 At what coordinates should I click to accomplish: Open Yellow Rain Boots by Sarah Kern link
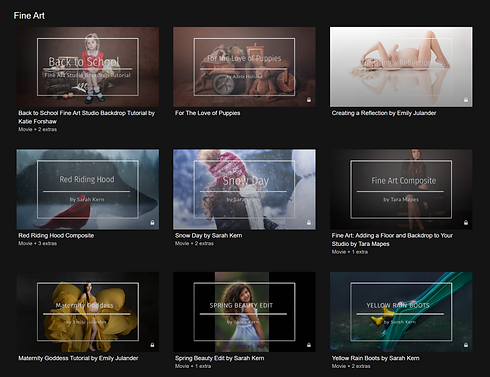(x=375, y=358)
